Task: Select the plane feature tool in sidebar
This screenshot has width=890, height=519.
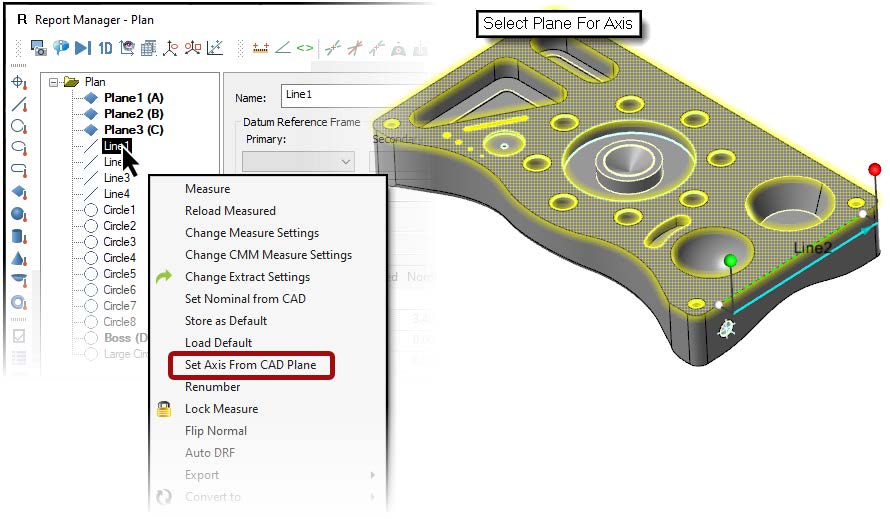Action: [x=19, y=192]
